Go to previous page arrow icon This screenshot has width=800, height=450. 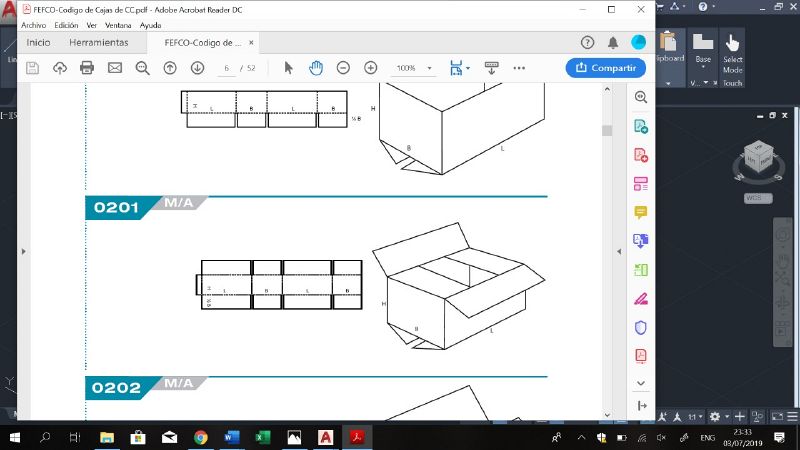(170, 68)
